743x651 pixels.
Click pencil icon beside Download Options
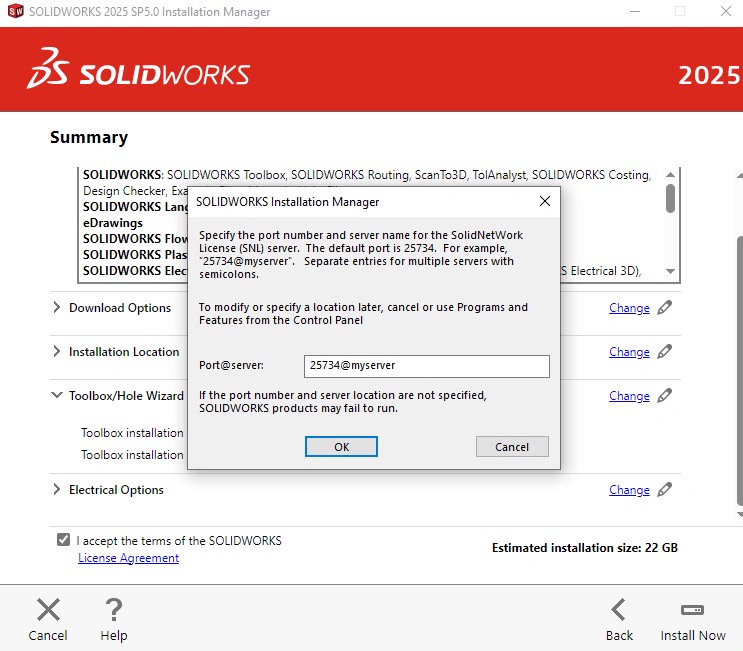(x=664, y=307)
